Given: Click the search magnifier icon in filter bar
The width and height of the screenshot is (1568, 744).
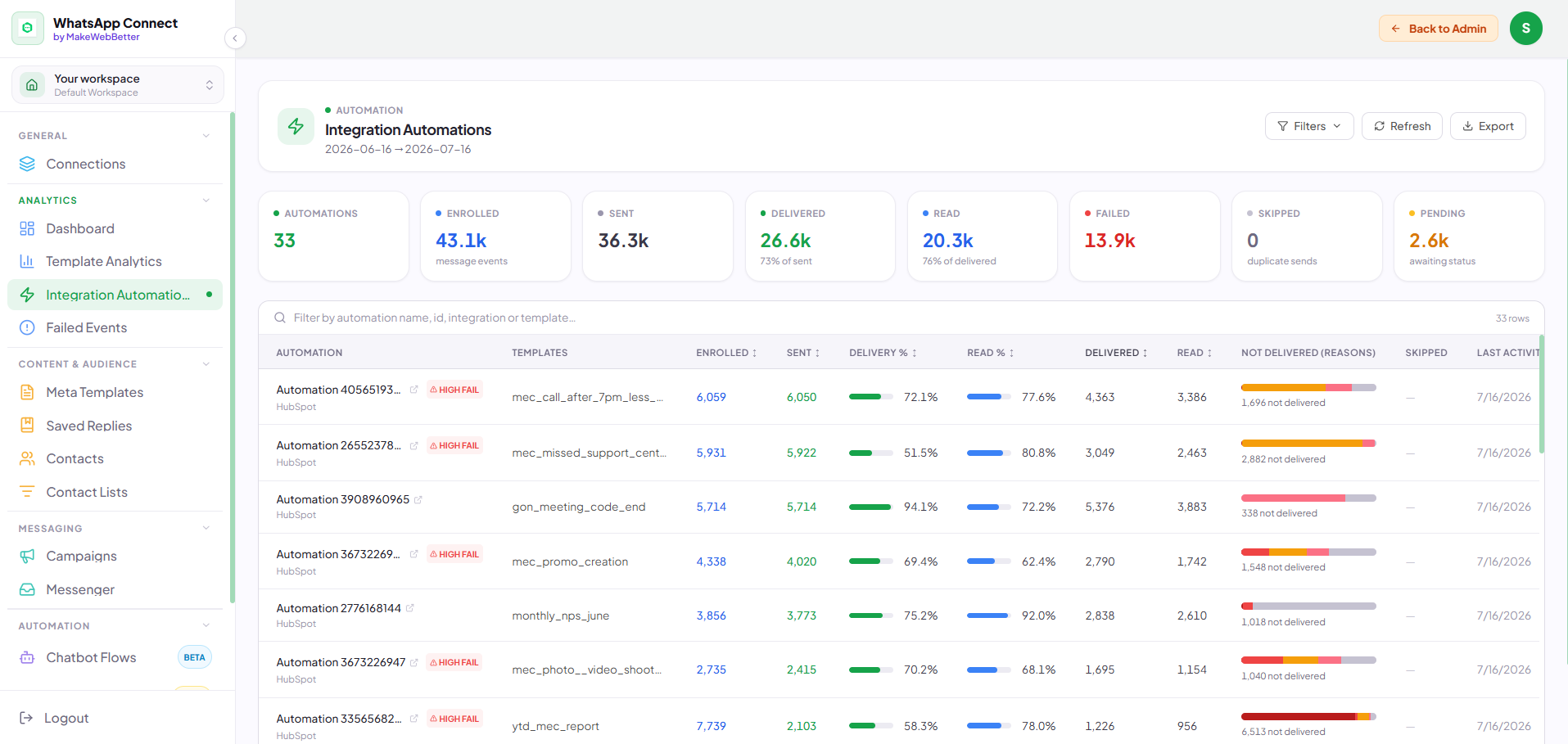Looking at the screenshot, I should point(280,318).
